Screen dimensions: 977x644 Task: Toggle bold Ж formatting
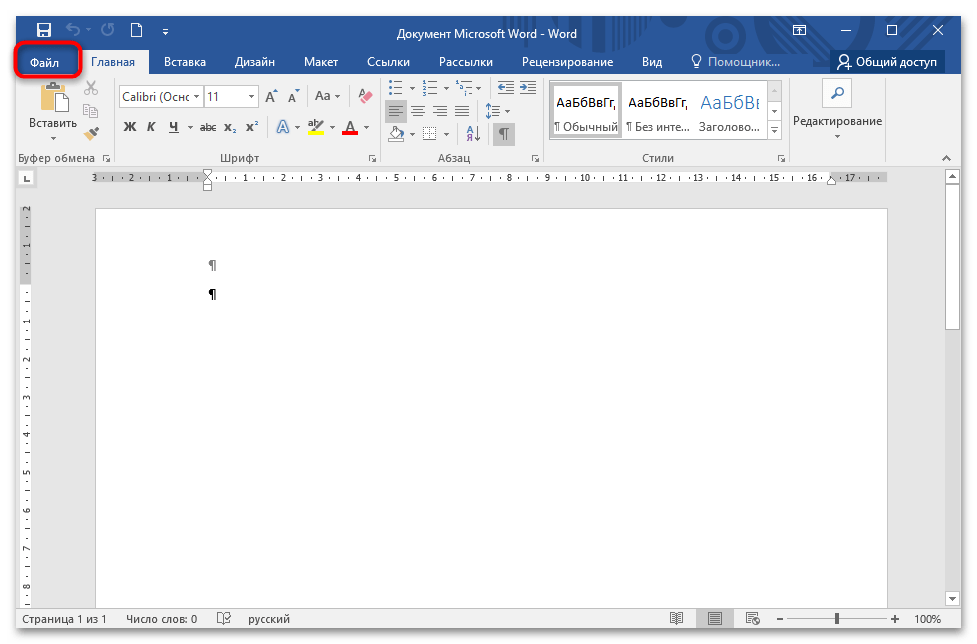130,127
